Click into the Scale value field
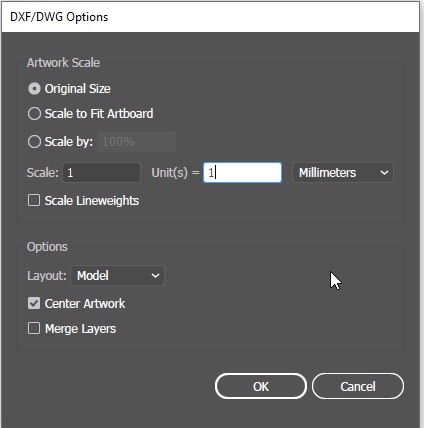Screen dimensions: 424x428 [102, 173]
